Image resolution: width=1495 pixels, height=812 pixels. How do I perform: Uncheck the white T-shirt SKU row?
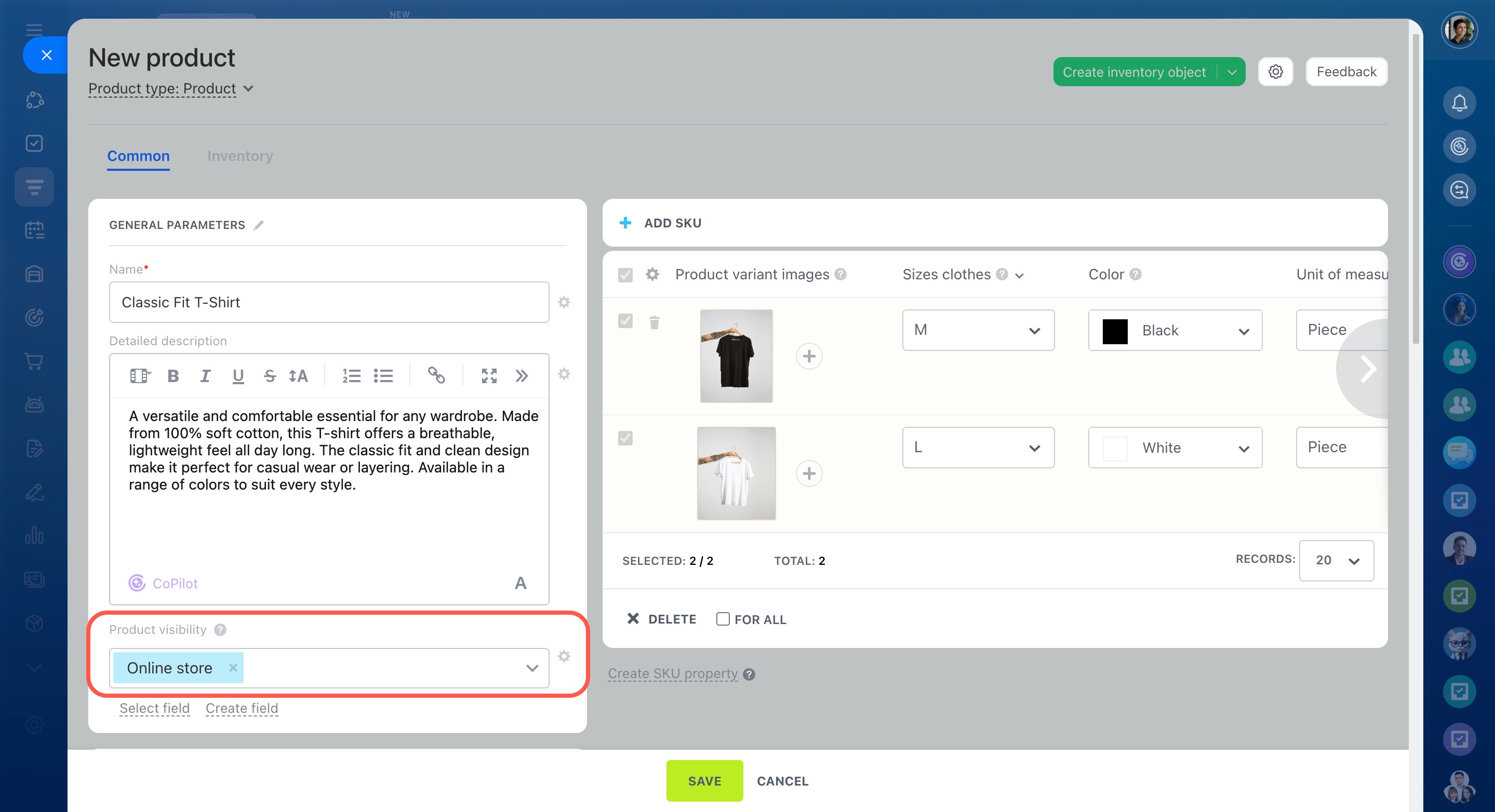625,438
